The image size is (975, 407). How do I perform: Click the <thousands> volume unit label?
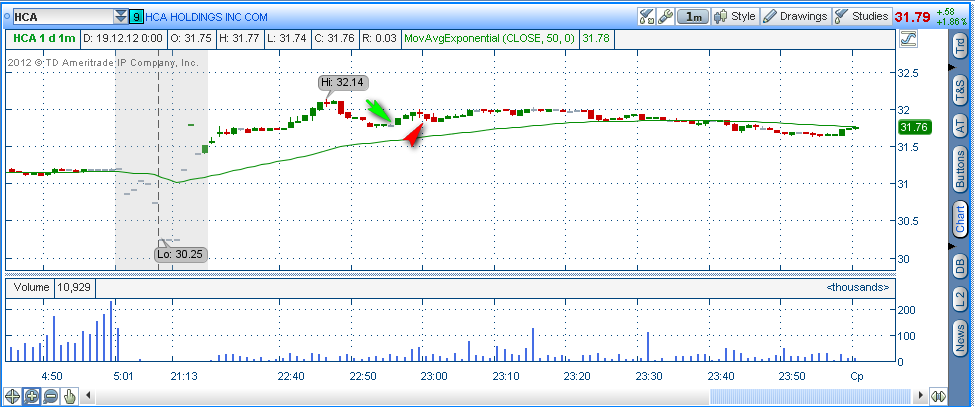coord(858,288)
